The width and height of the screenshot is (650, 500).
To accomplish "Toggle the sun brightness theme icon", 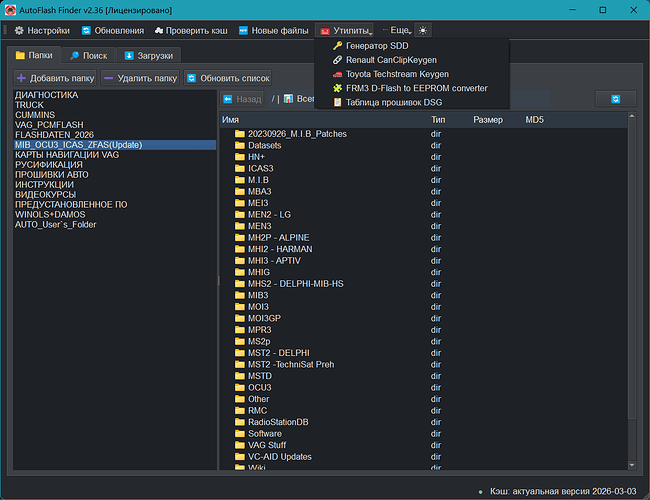I will 423,31.
